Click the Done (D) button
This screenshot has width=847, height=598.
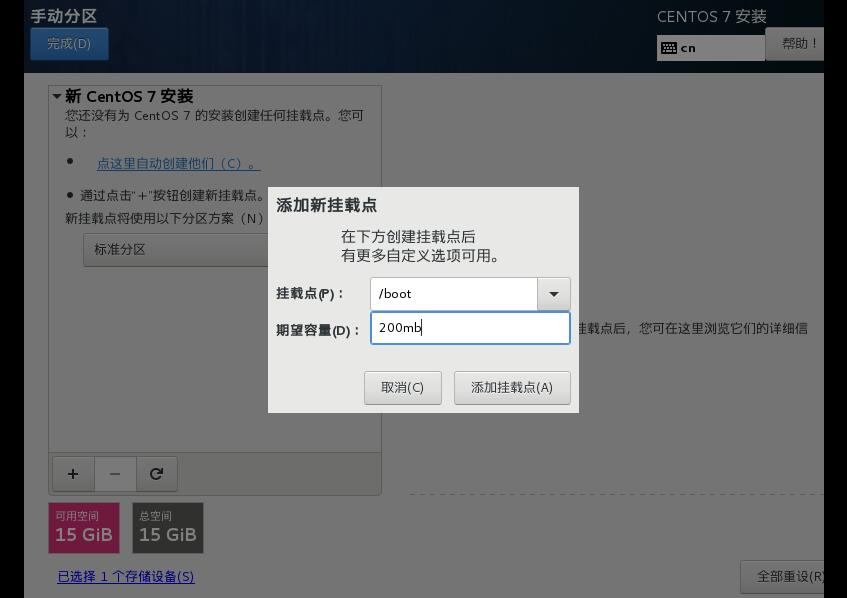69,44
